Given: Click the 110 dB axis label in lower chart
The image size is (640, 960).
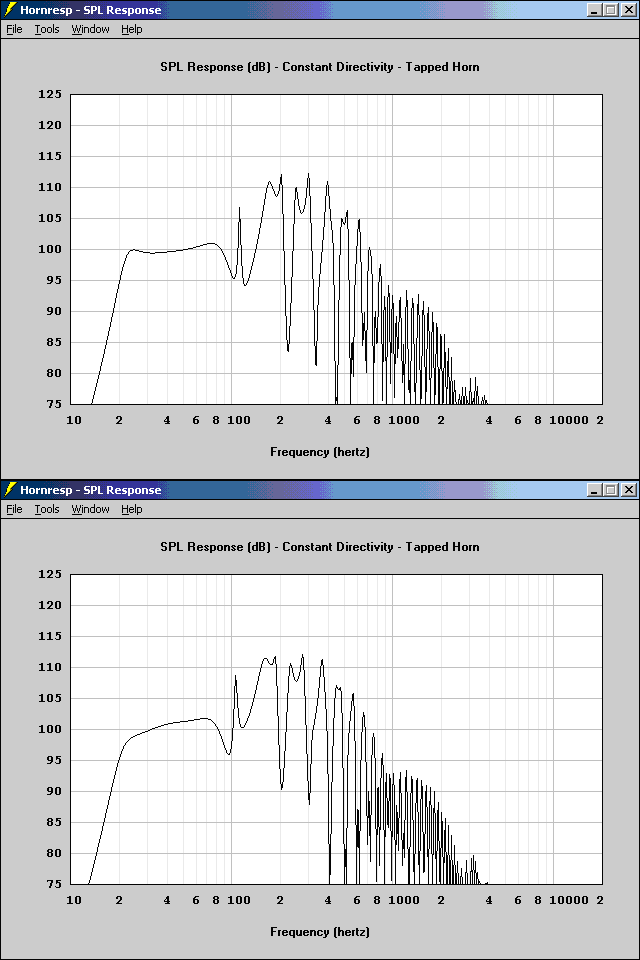Looking at the screenshot, I should [x=50, y=667].
